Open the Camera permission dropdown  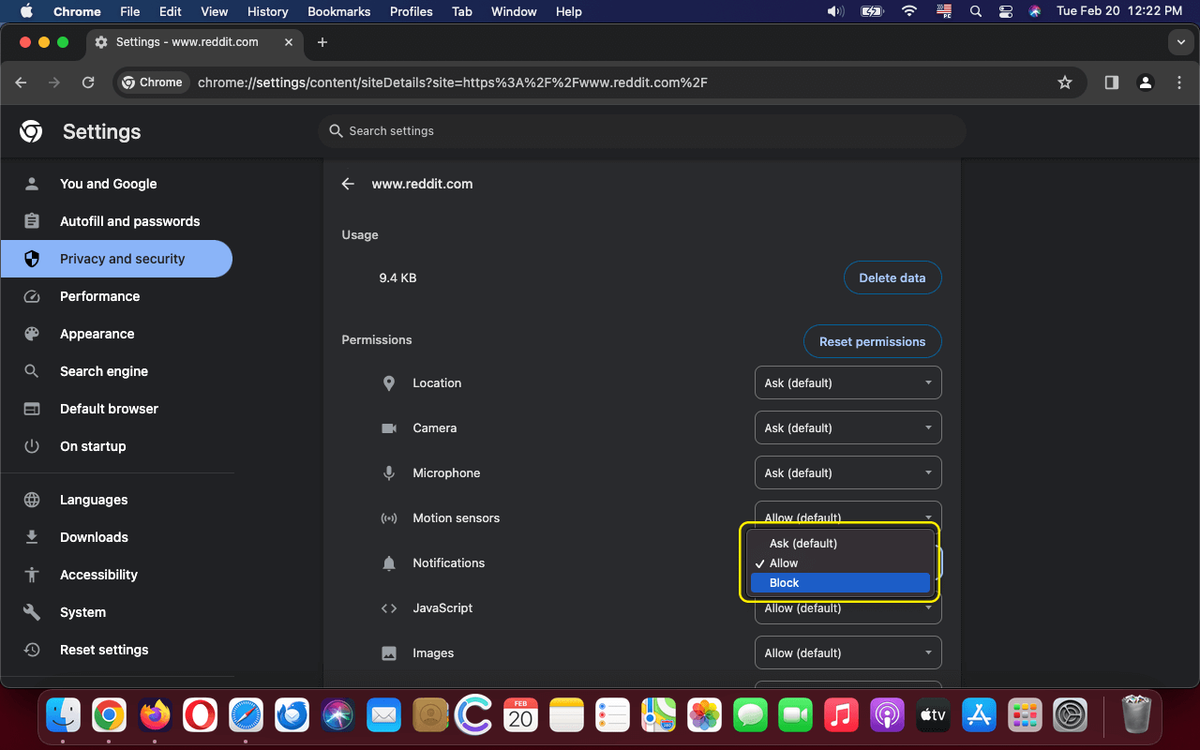click(847, 428)
